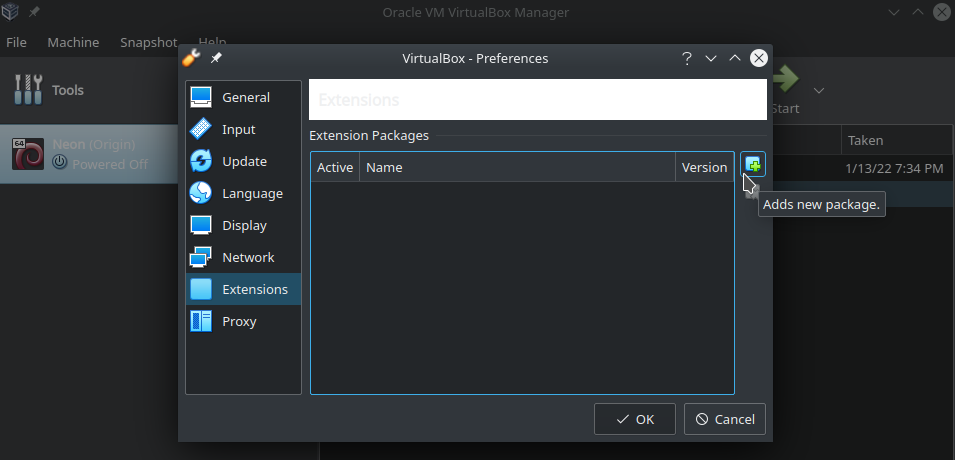Click snapshot date 1/13/22 7:34 PM
Image resolution: width=955 pixels, height=460 pixels.
click(x=894, y=169)
